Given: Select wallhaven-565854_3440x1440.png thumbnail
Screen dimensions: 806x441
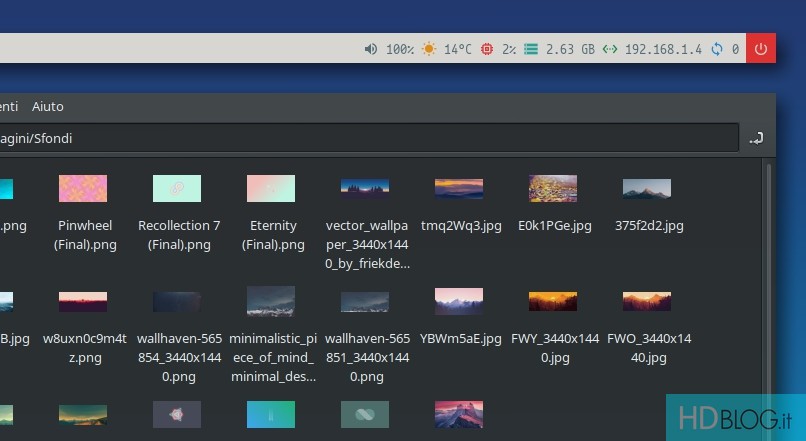Looking at the screenshot, I should (x=177, y=301).
